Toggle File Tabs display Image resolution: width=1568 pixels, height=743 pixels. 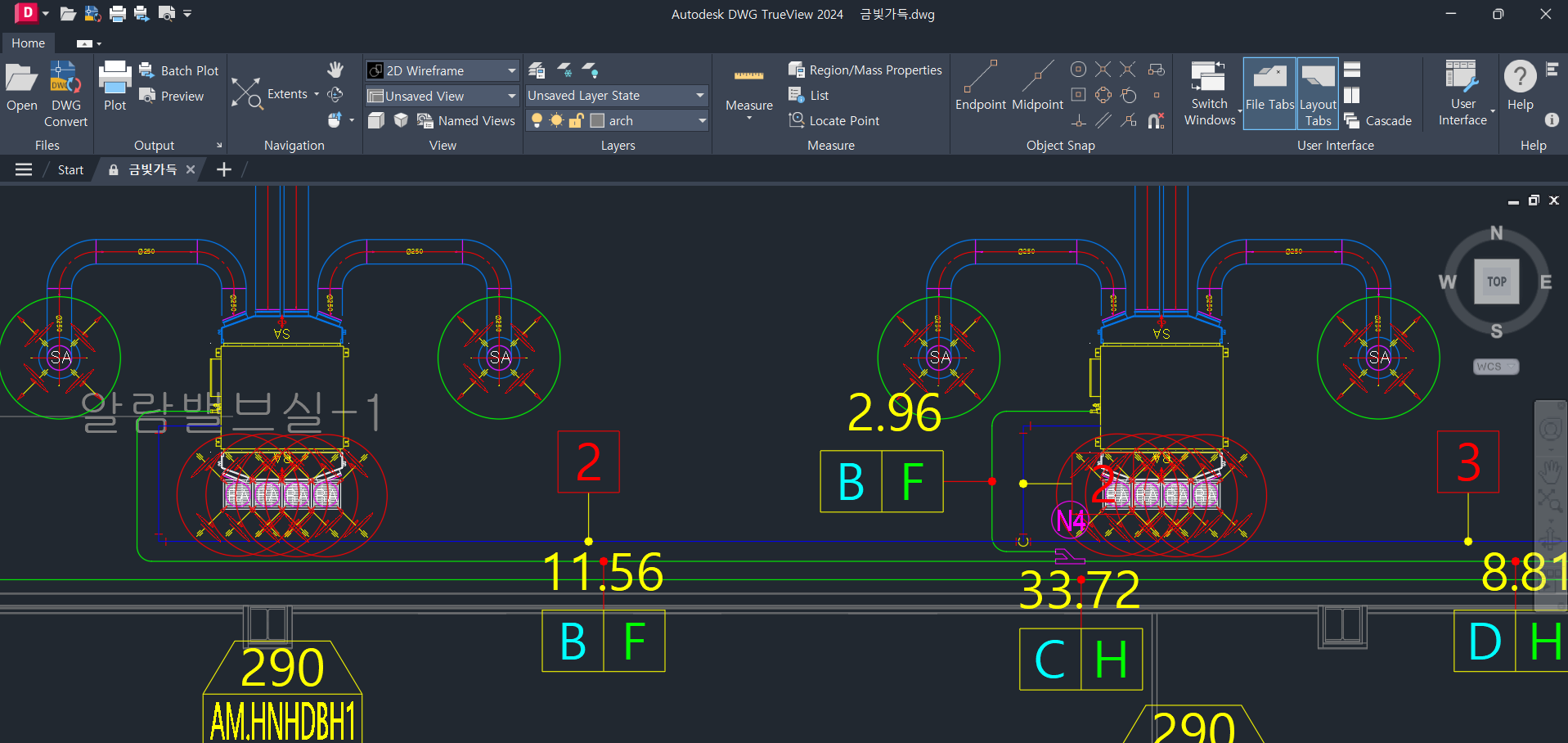tap(1269, 93)
